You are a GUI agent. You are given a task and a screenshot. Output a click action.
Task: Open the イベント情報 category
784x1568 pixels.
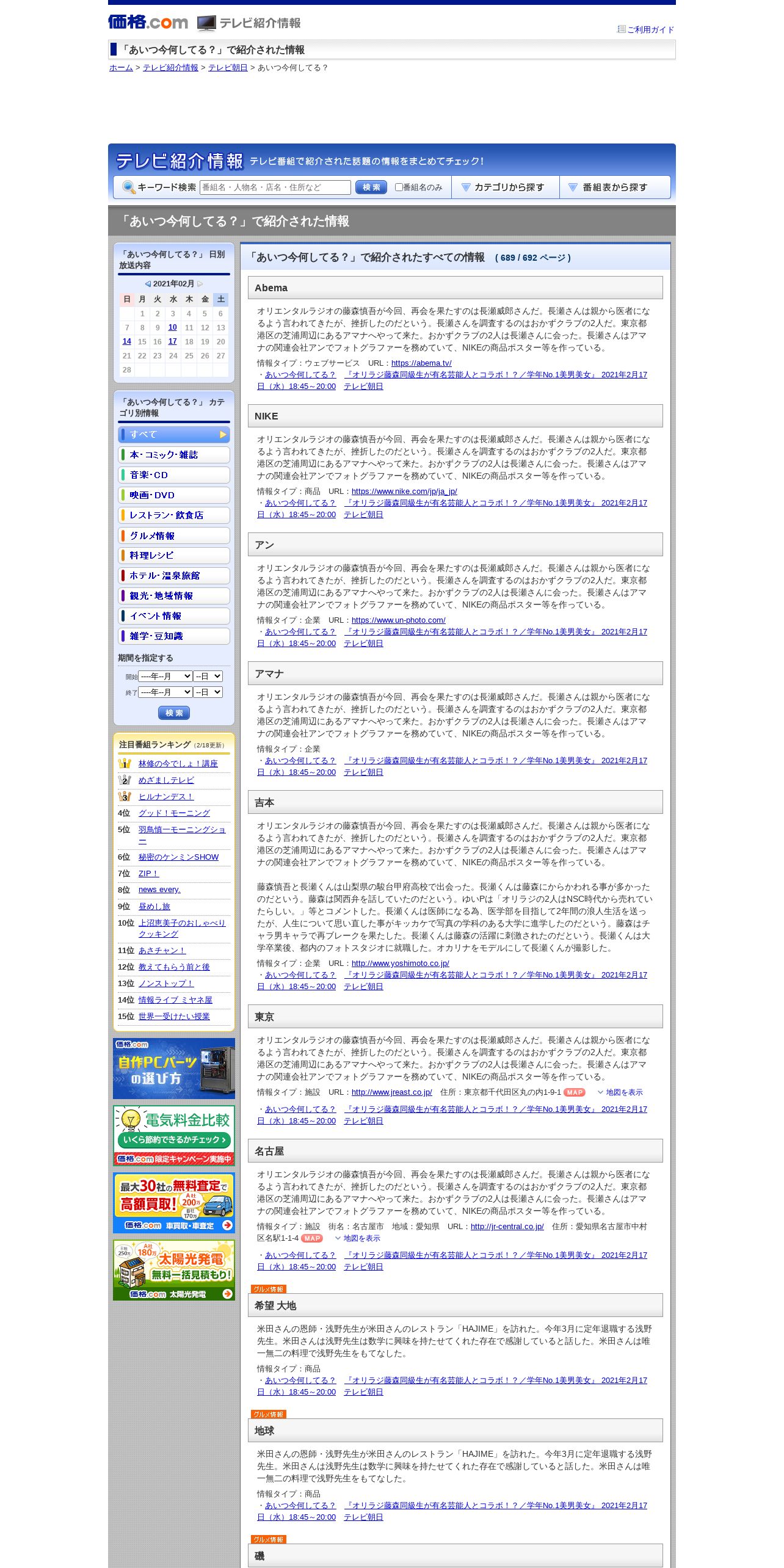[x=174, y=615]
